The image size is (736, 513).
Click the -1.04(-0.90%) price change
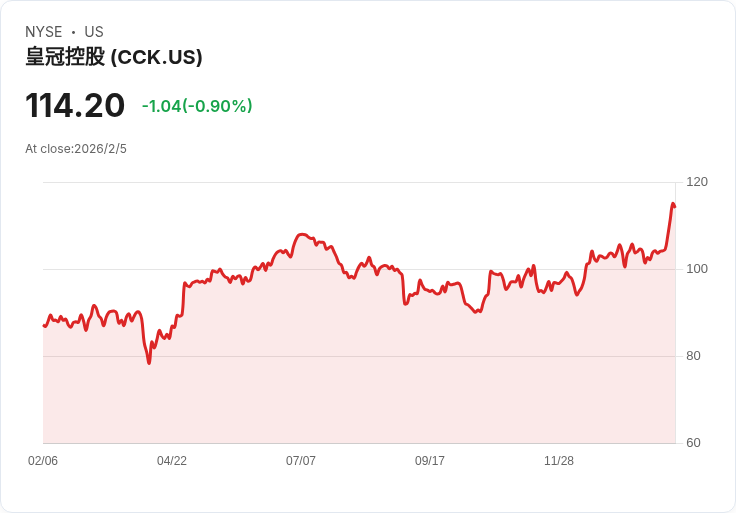(197, 106)
